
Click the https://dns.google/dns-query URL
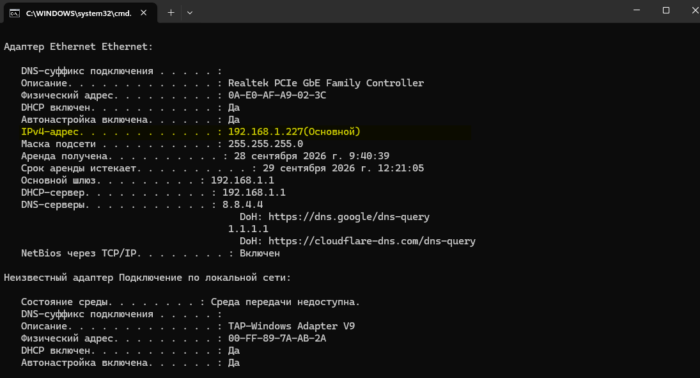pyautogui.click(x=349, y=217)
